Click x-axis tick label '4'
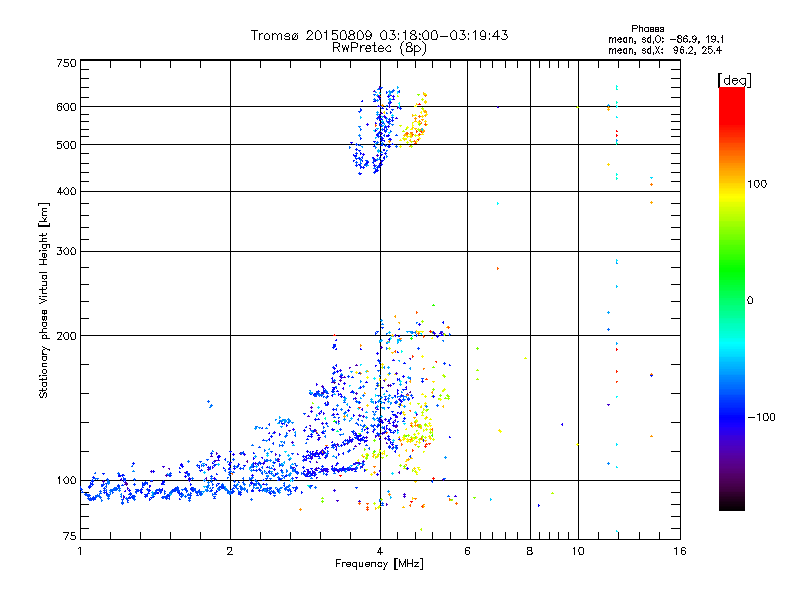The image size is (800, 600). [x=380, y=551]
